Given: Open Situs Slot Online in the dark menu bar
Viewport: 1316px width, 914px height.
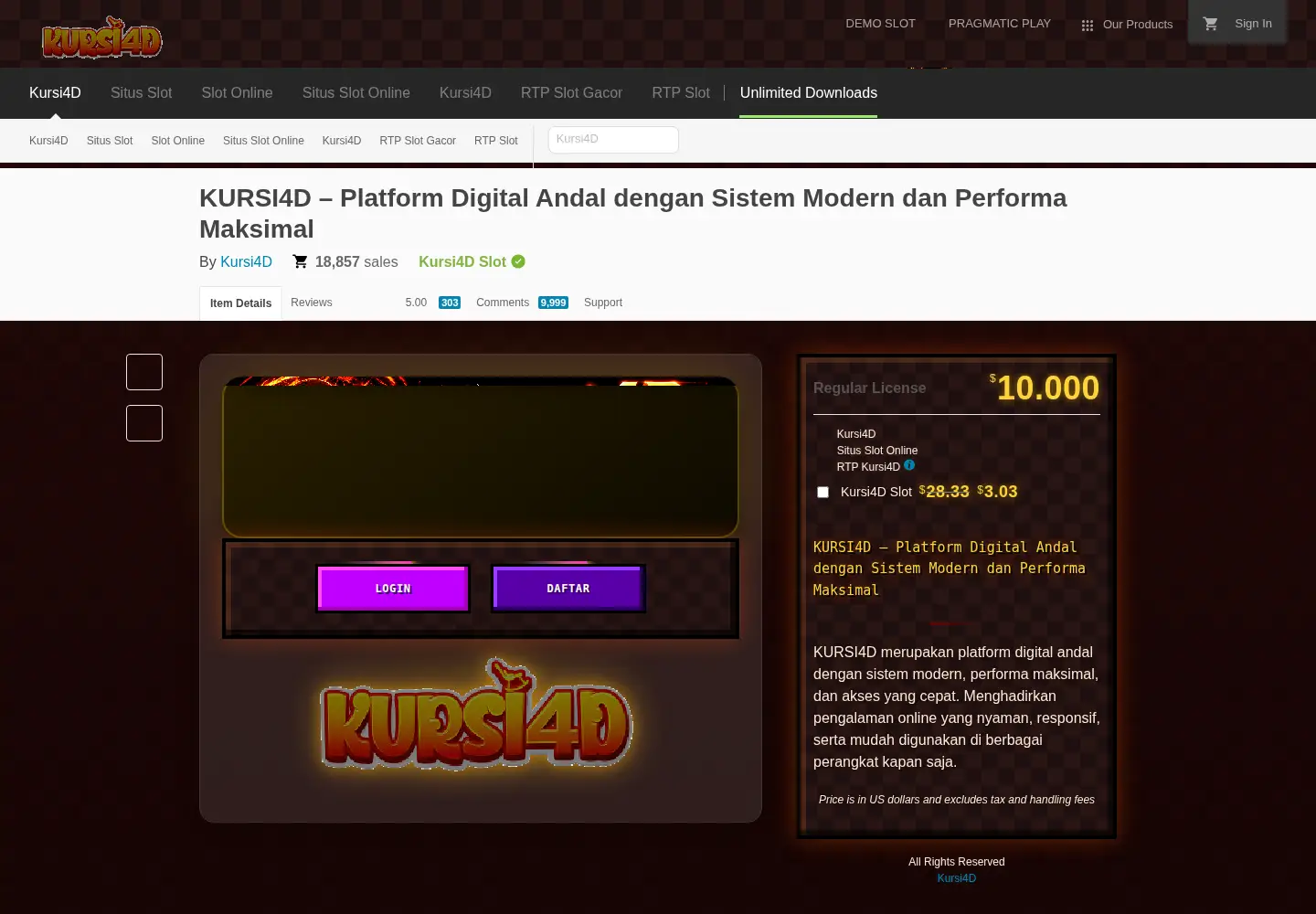Looking at the screenshot, I should tap(356, 92).
